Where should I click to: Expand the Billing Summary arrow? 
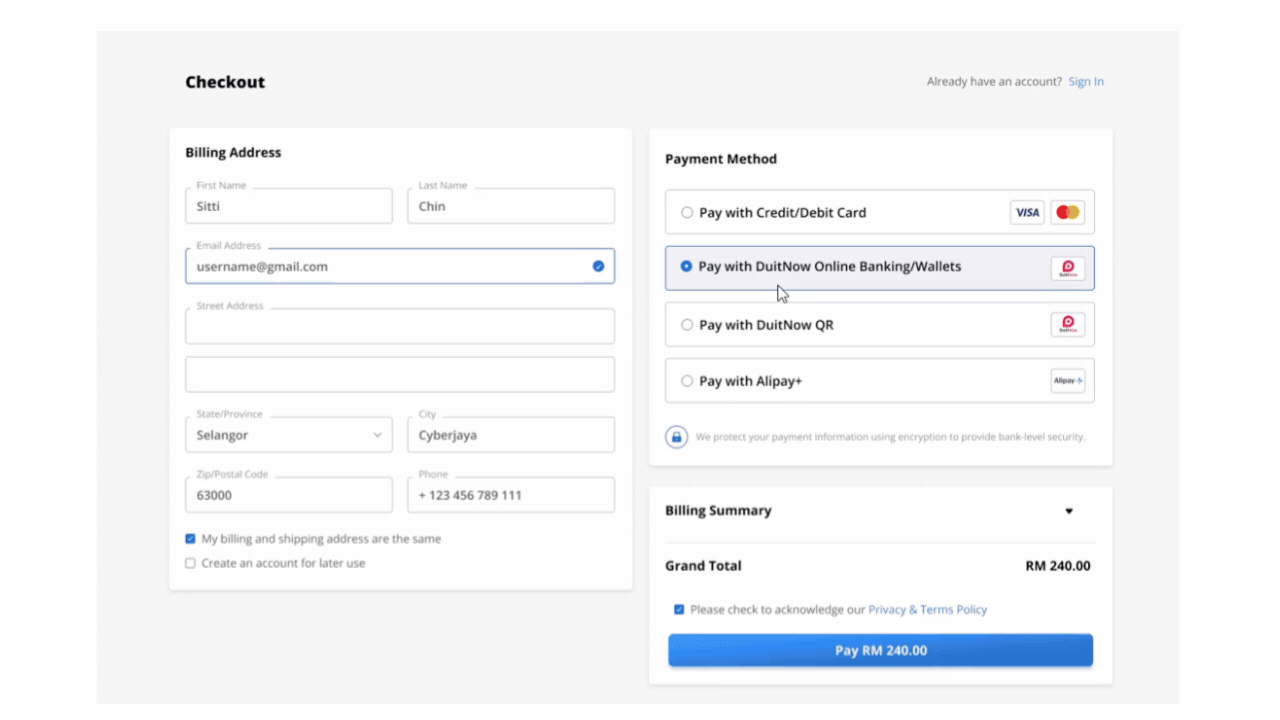tap(1069, 511)
